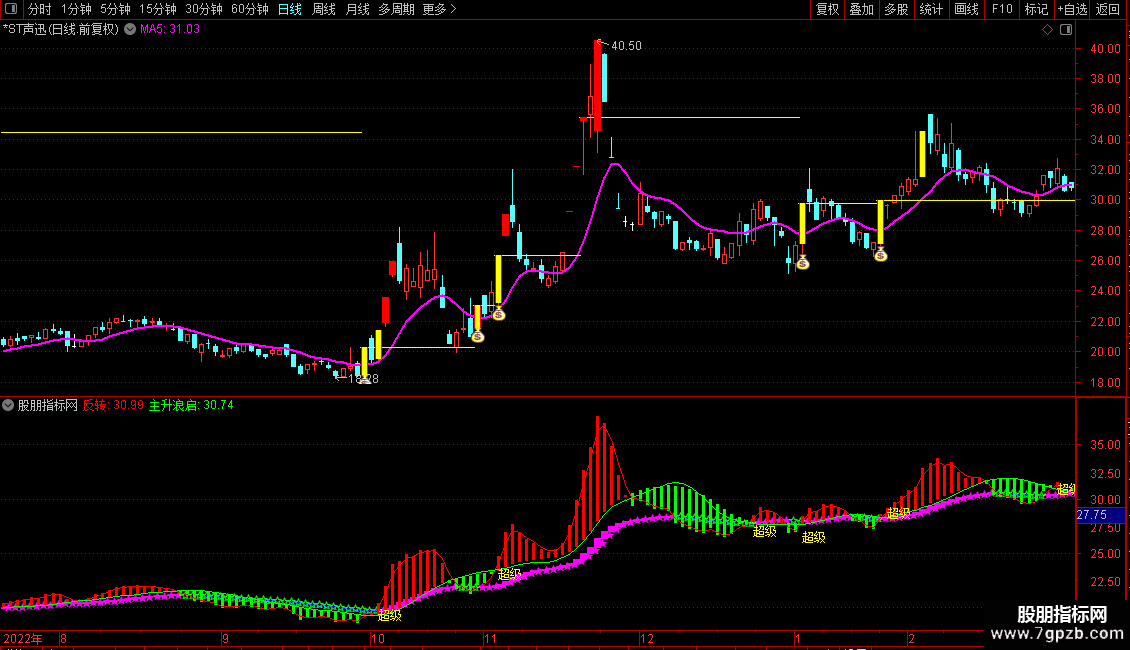Viewport: 1130px width, 650px height.
Task: Click the 40.50 high price label
Action: (626, 46)
